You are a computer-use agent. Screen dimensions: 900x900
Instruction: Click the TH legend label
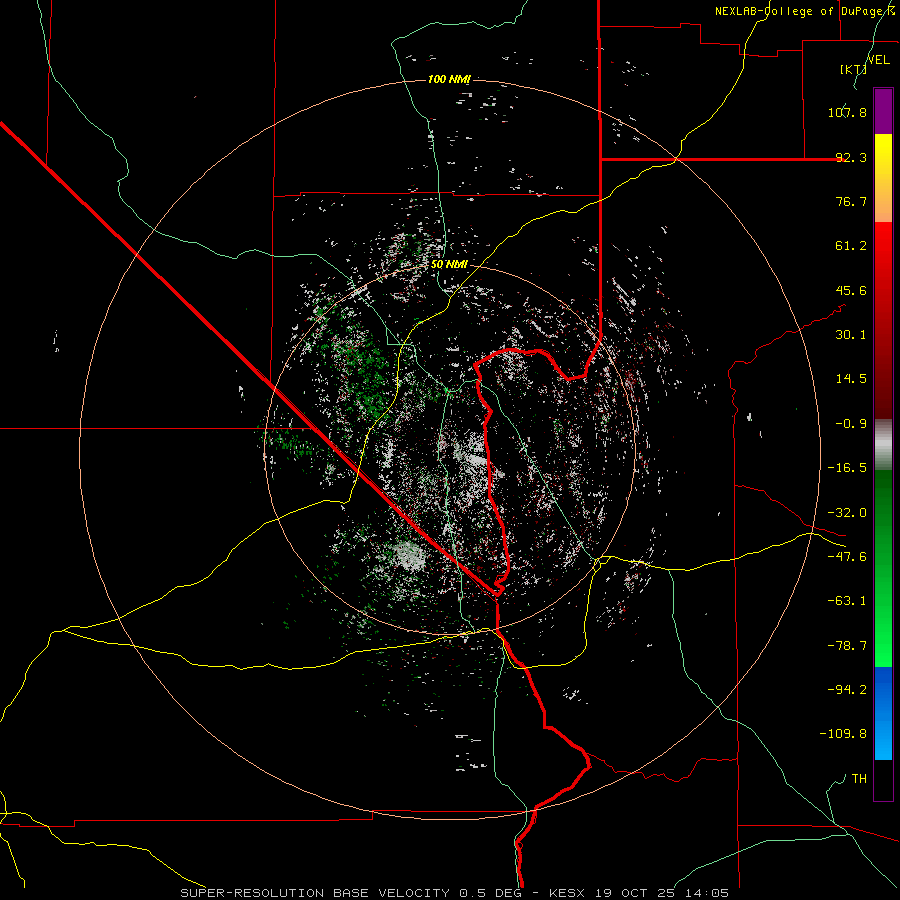click(859, 779)
